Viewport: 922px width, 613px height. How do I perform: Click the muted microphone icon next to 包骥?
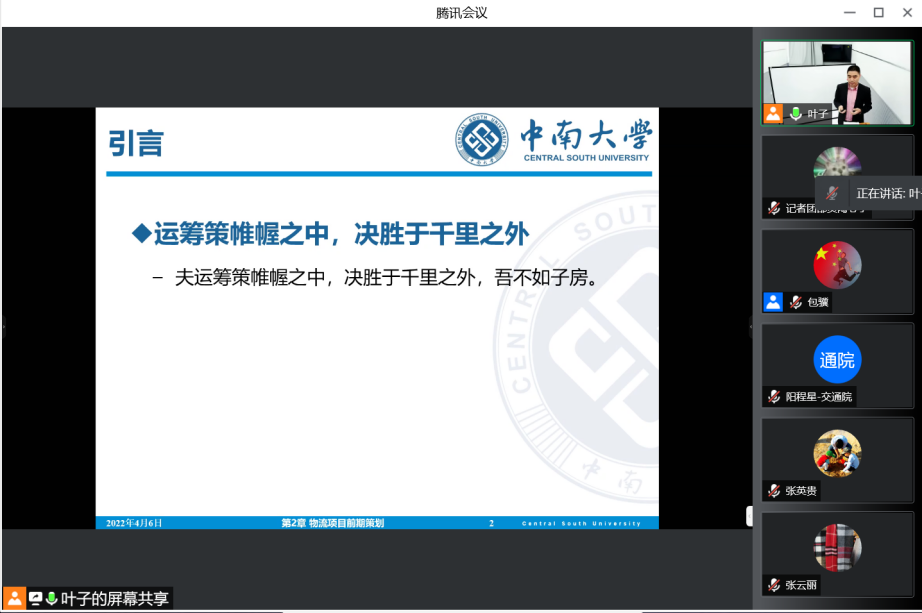(795, 302)
